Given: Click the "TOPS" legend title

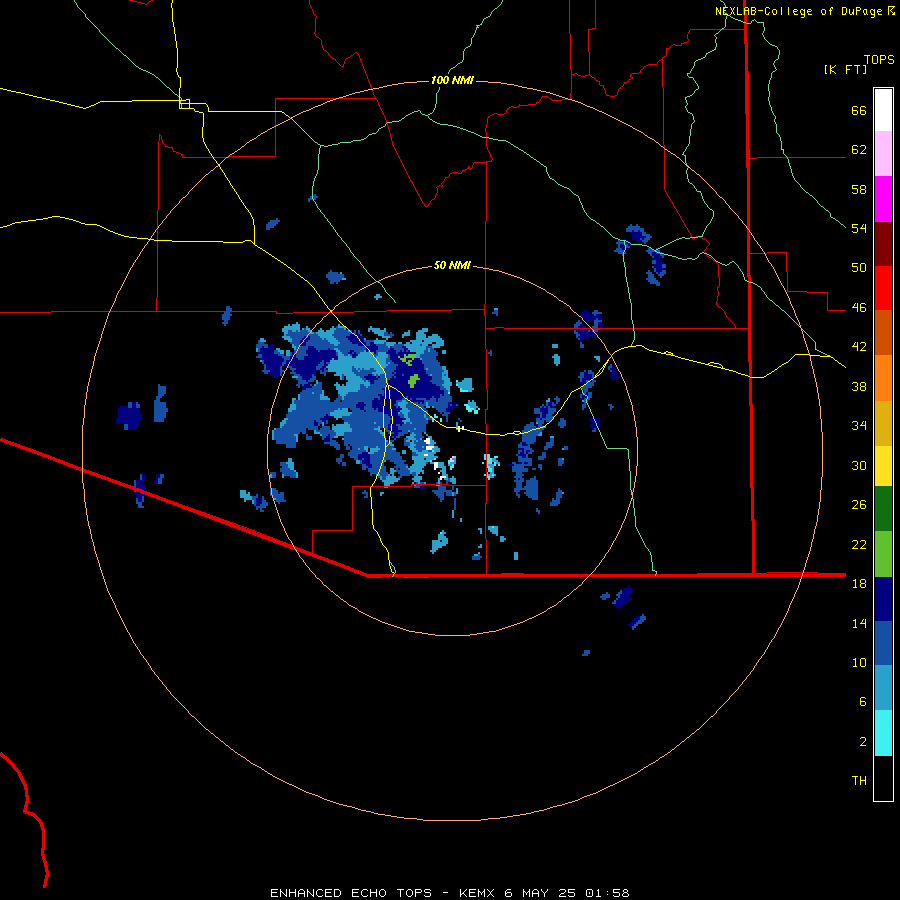Looking at the screenshot, I should click(879, 59).
